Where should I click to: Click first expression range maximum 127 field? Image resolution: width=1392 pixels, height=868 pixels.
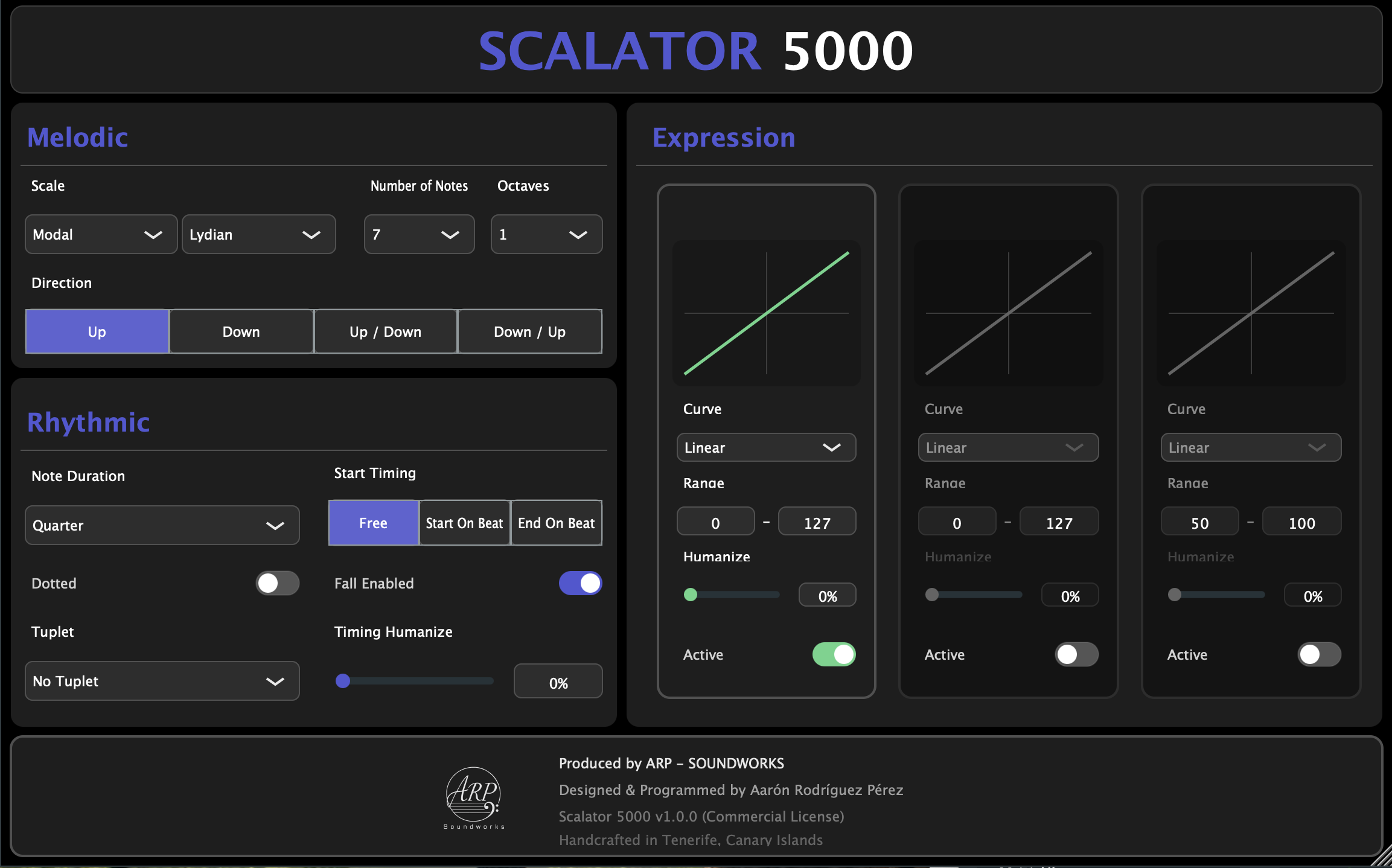point(817,522)
